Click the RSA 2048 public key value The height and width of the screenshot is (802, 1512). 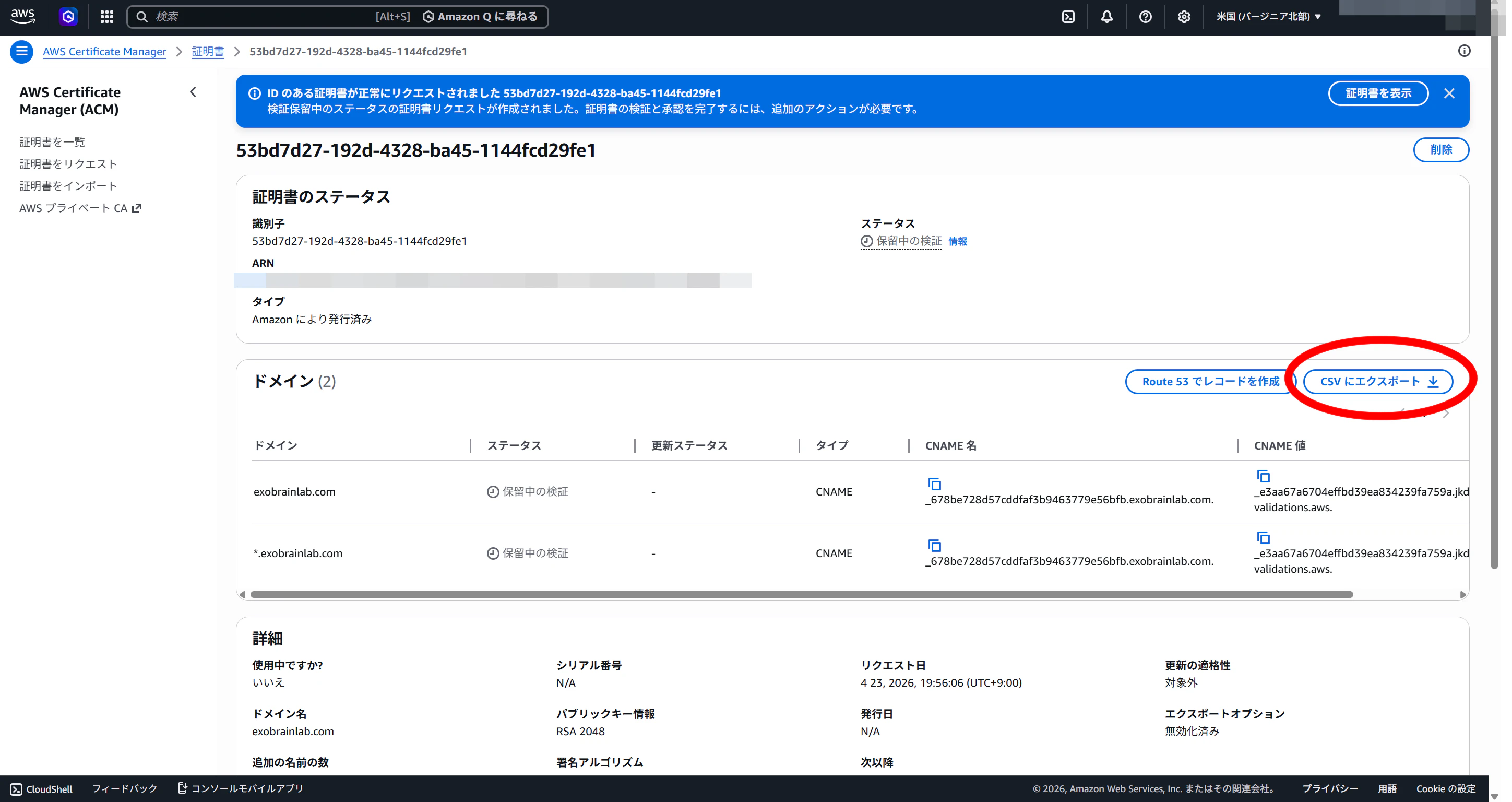pyautogui.click(x=580, y=732)
